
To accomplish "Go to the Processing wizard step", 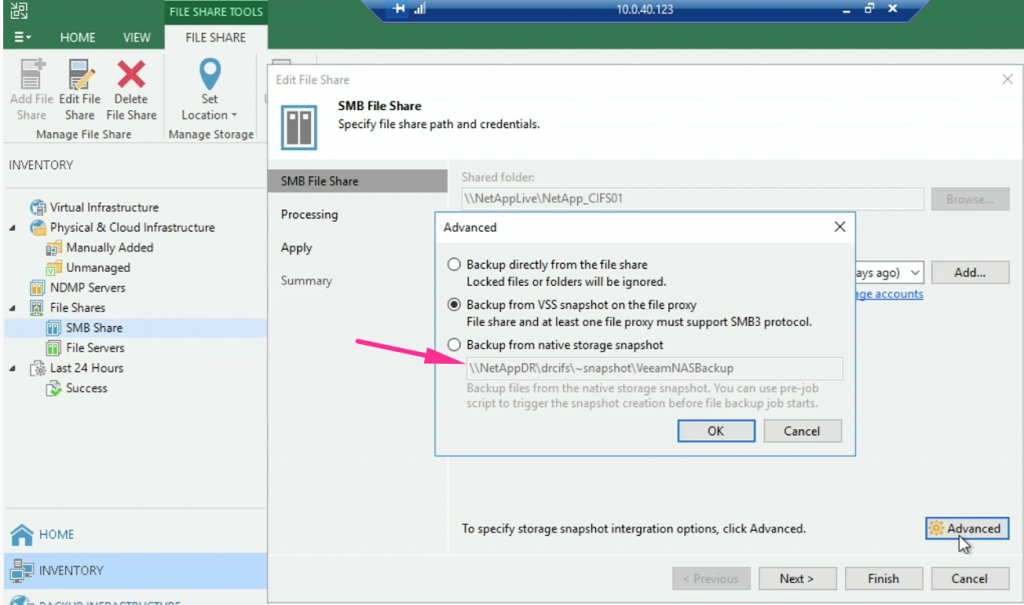I will pos(310,214).
